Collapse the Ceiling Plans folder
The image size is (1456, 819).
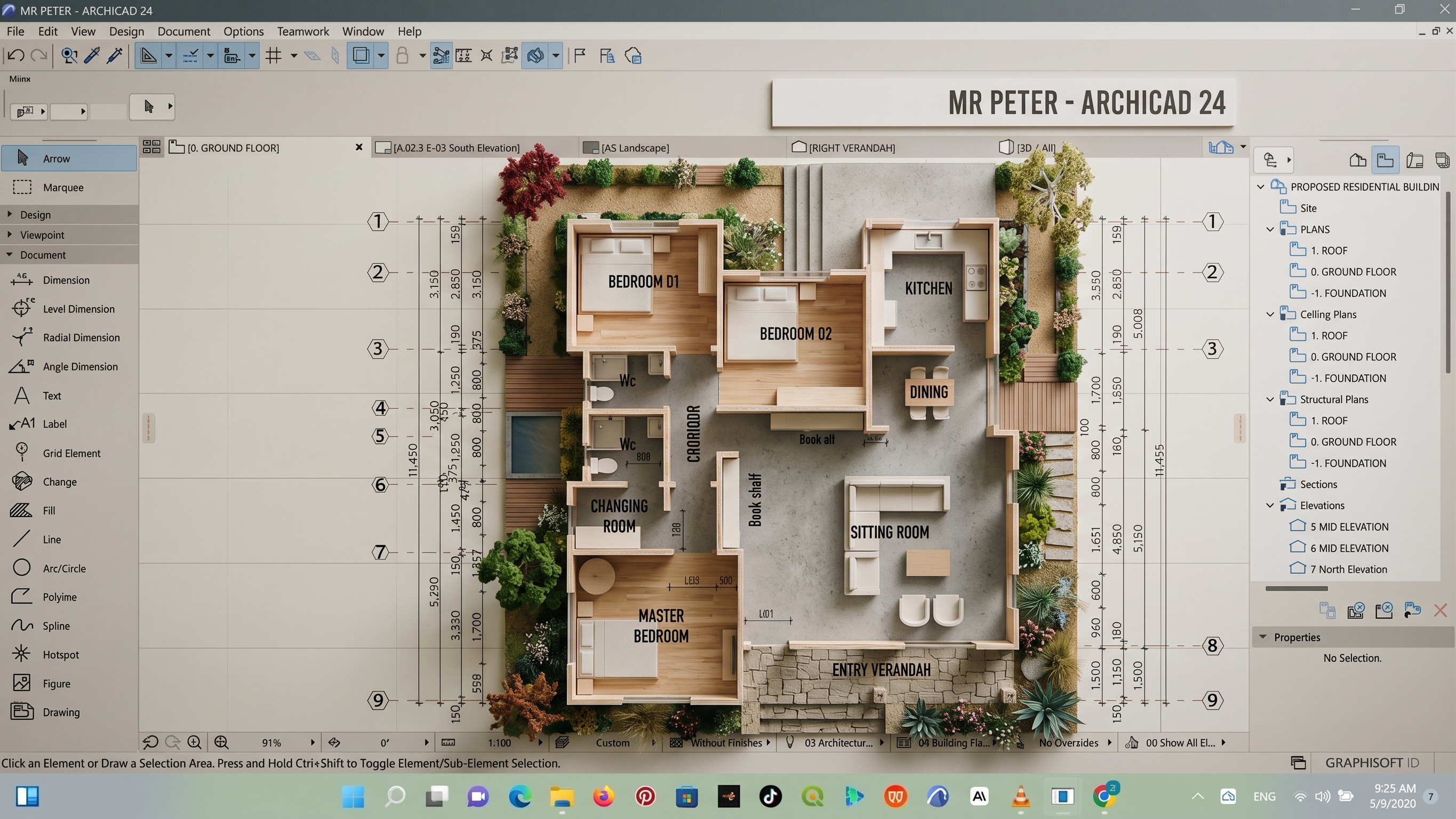[x=1270, y=314]
